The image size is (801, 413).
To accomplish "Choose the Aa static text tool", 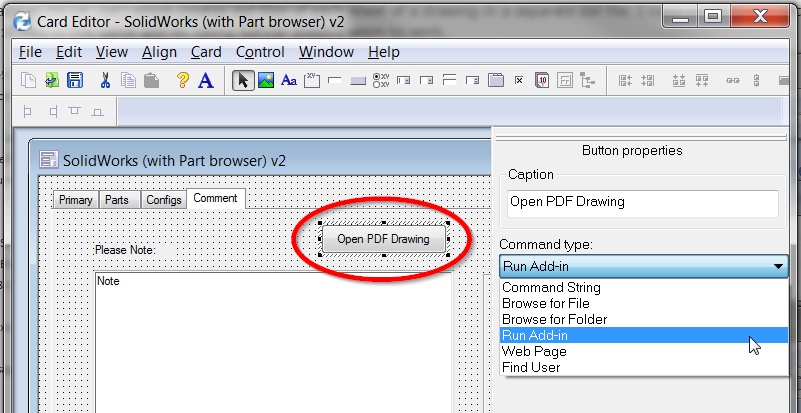I will [289, 81].
